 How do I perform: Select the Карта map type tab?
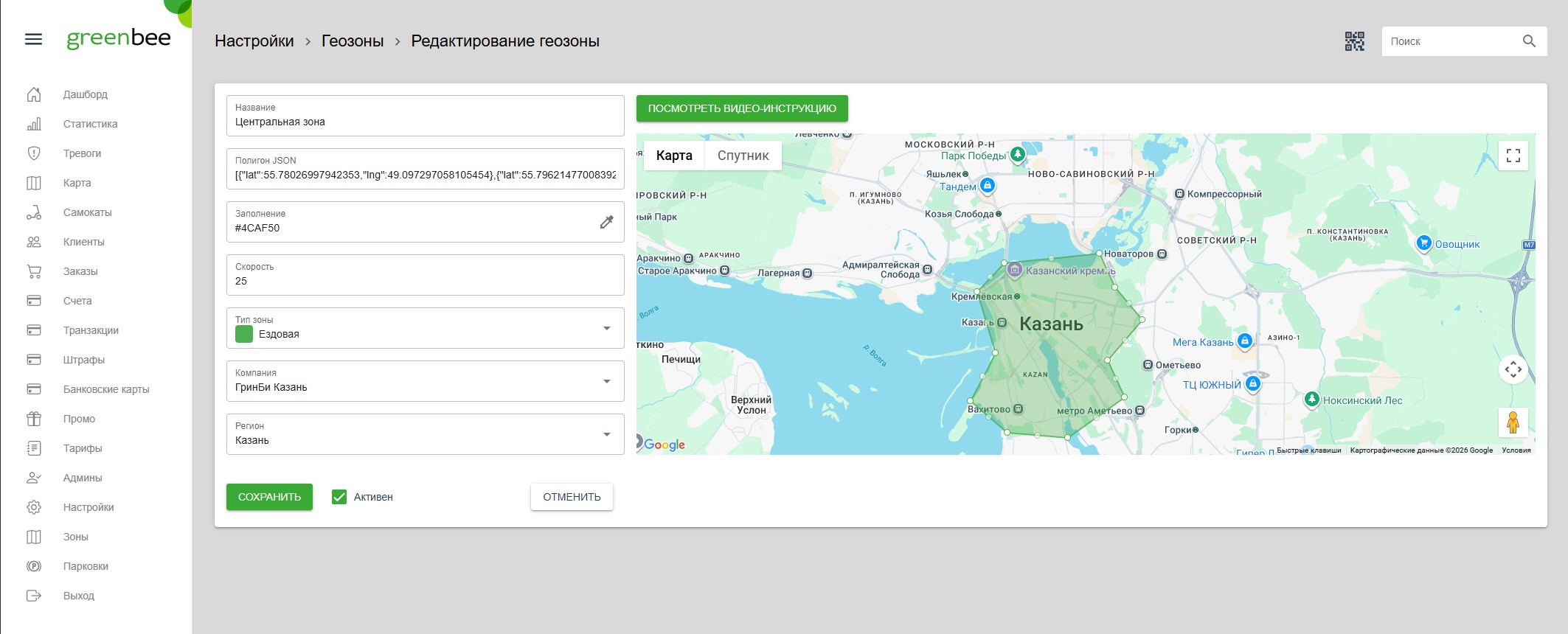pyautogui.click(x=674, y=156)
